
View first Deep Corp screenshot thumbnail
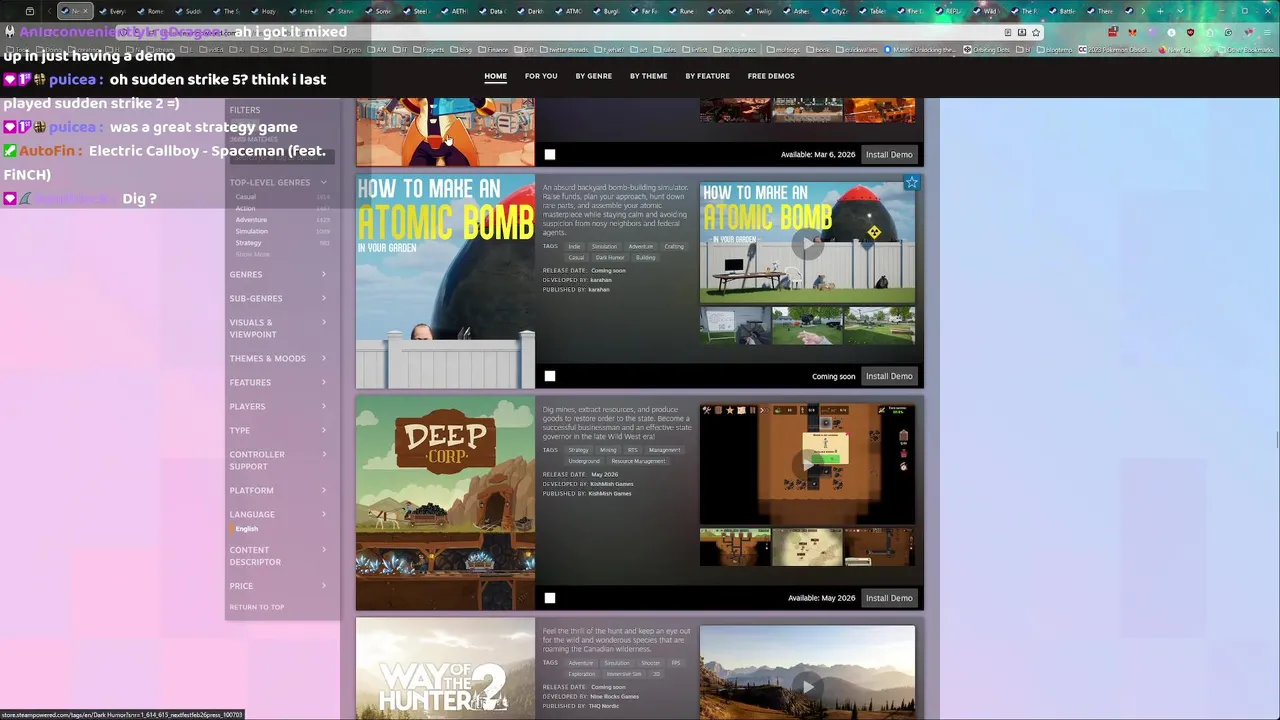point(735,548)
